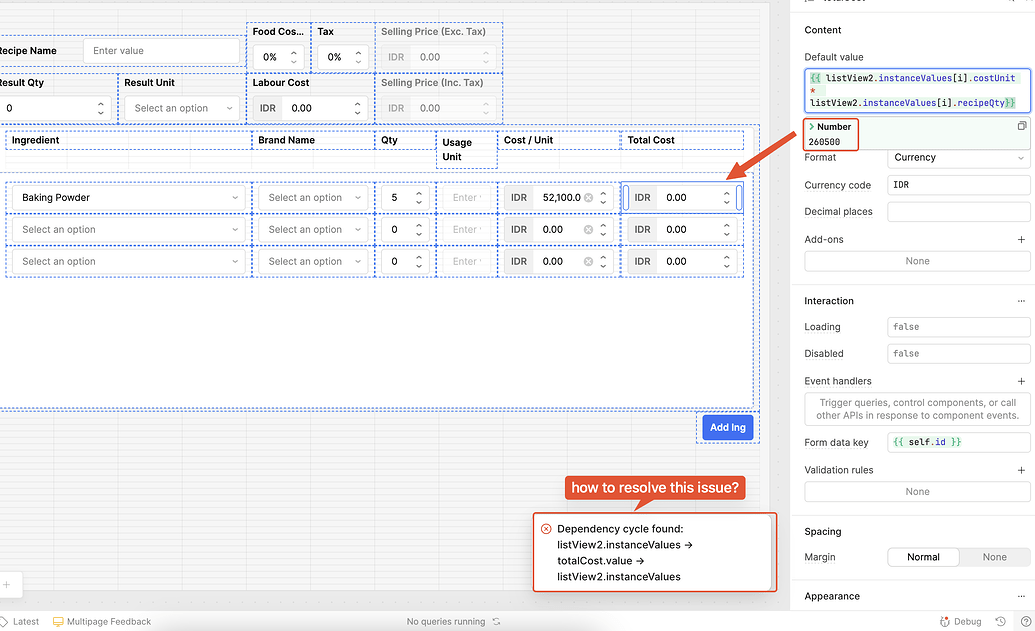1035x631 pixels.
Task: Expand the Number result preview
Action: (811, 127)
